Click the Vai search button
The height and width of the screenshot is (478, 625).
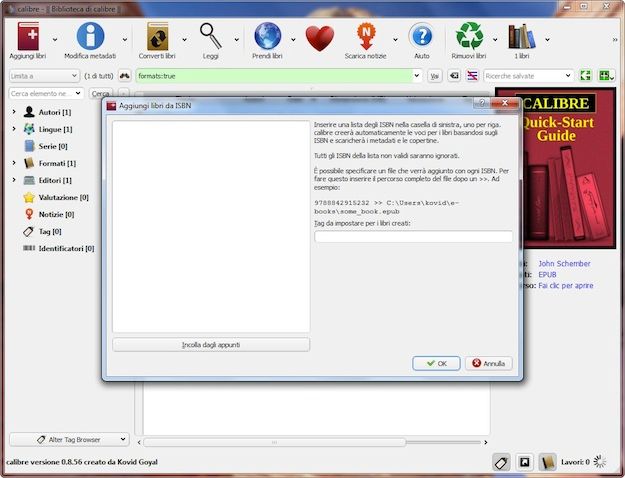[x=434, y=76]
